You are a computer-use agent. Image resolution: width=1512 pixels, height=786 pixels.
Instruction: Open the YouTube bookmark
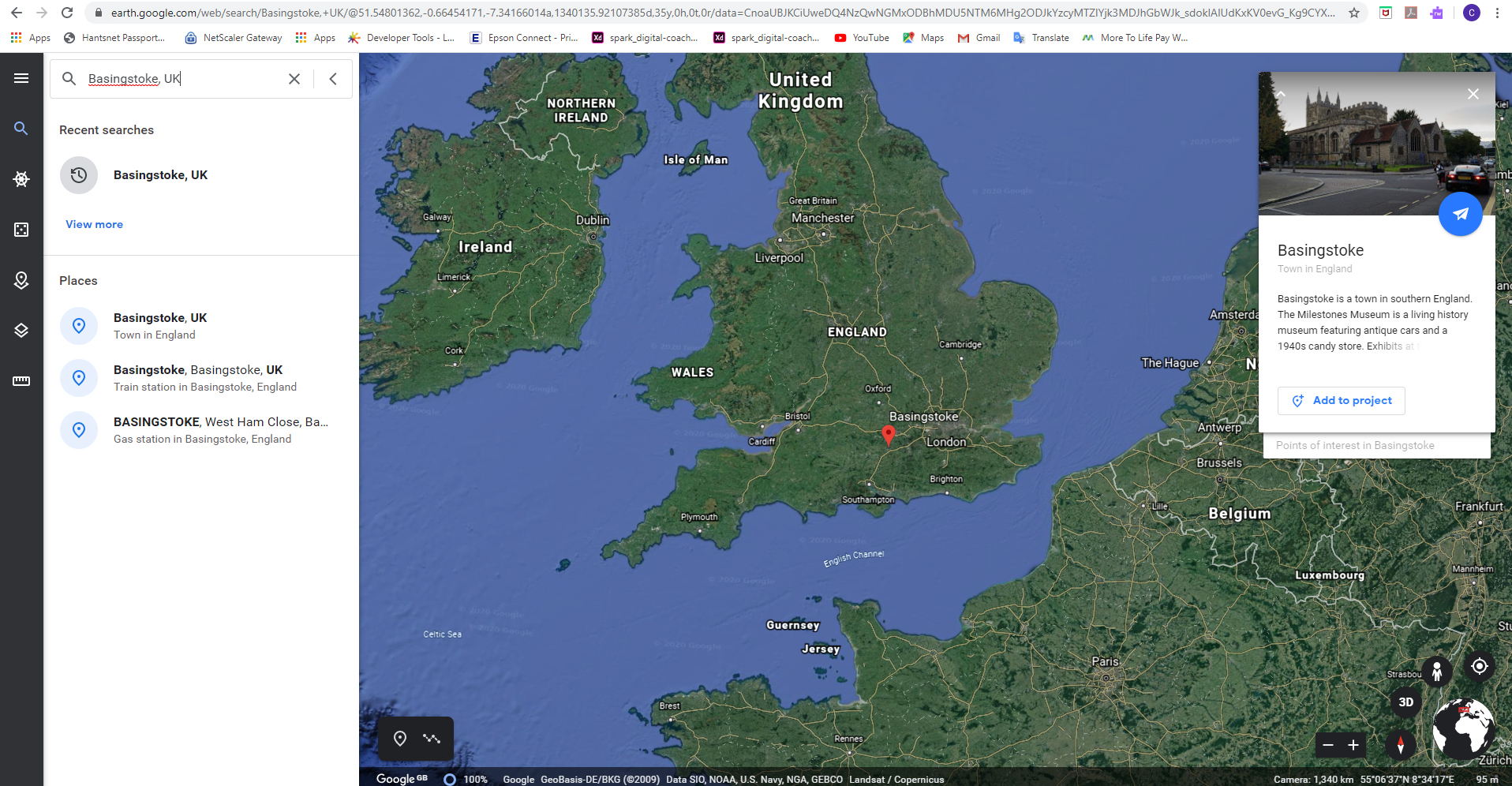point(862,38)
